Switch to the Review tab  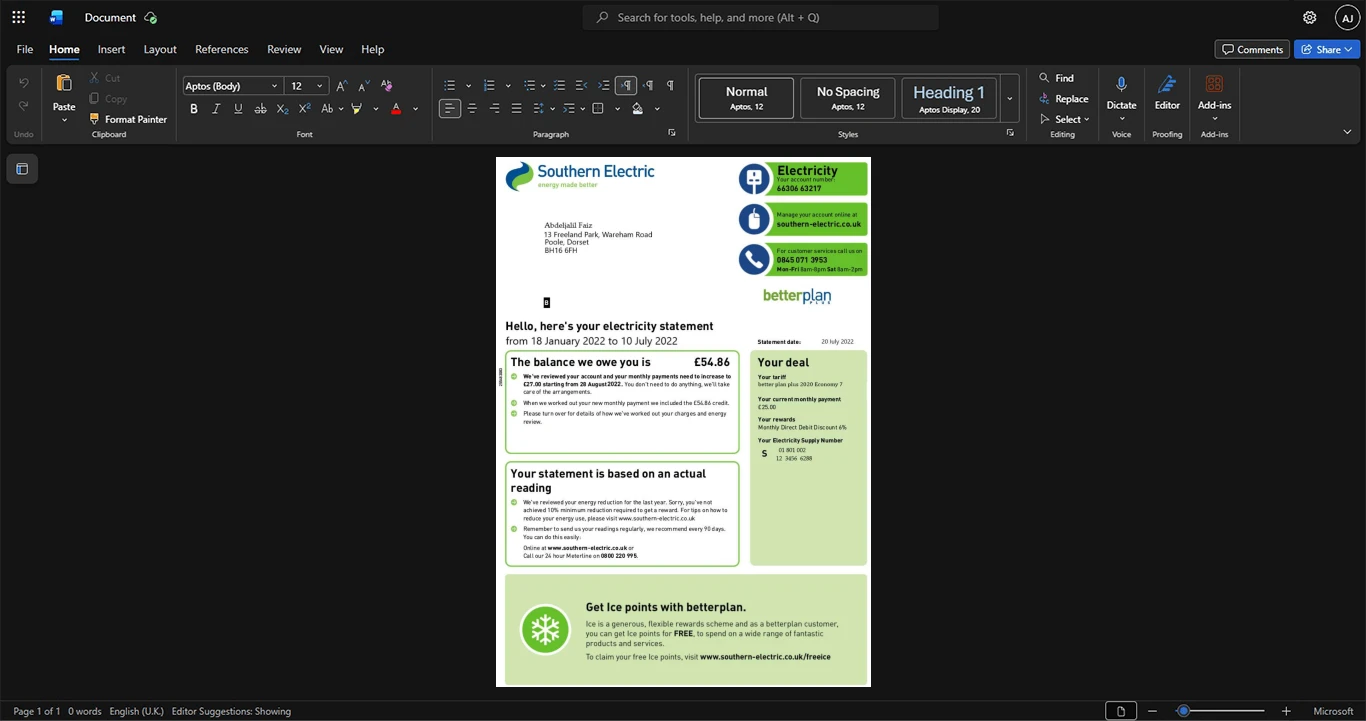(x=284, y=49)
